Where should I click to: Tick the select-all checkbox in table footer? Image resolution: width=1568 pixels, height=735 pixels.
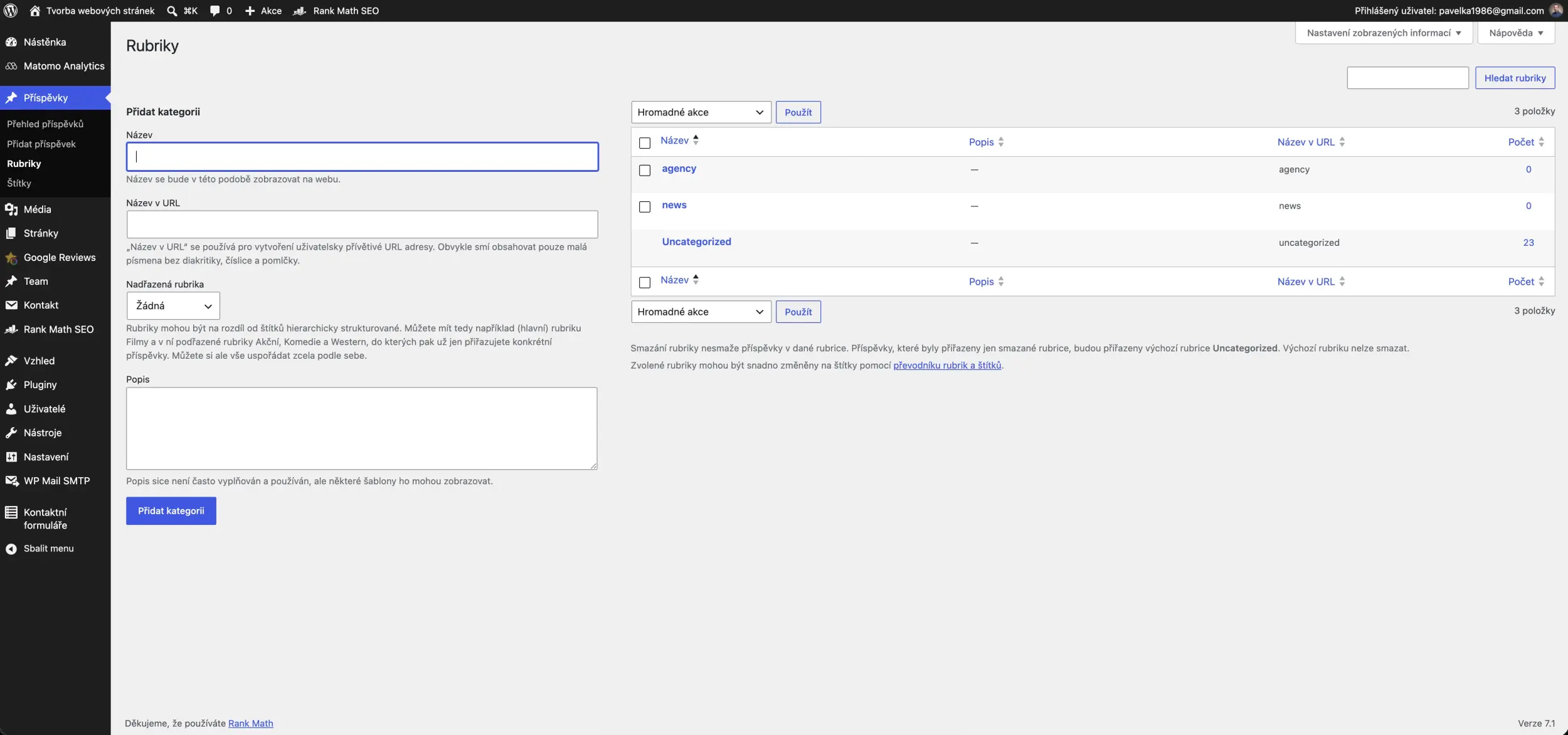point(645,283)
